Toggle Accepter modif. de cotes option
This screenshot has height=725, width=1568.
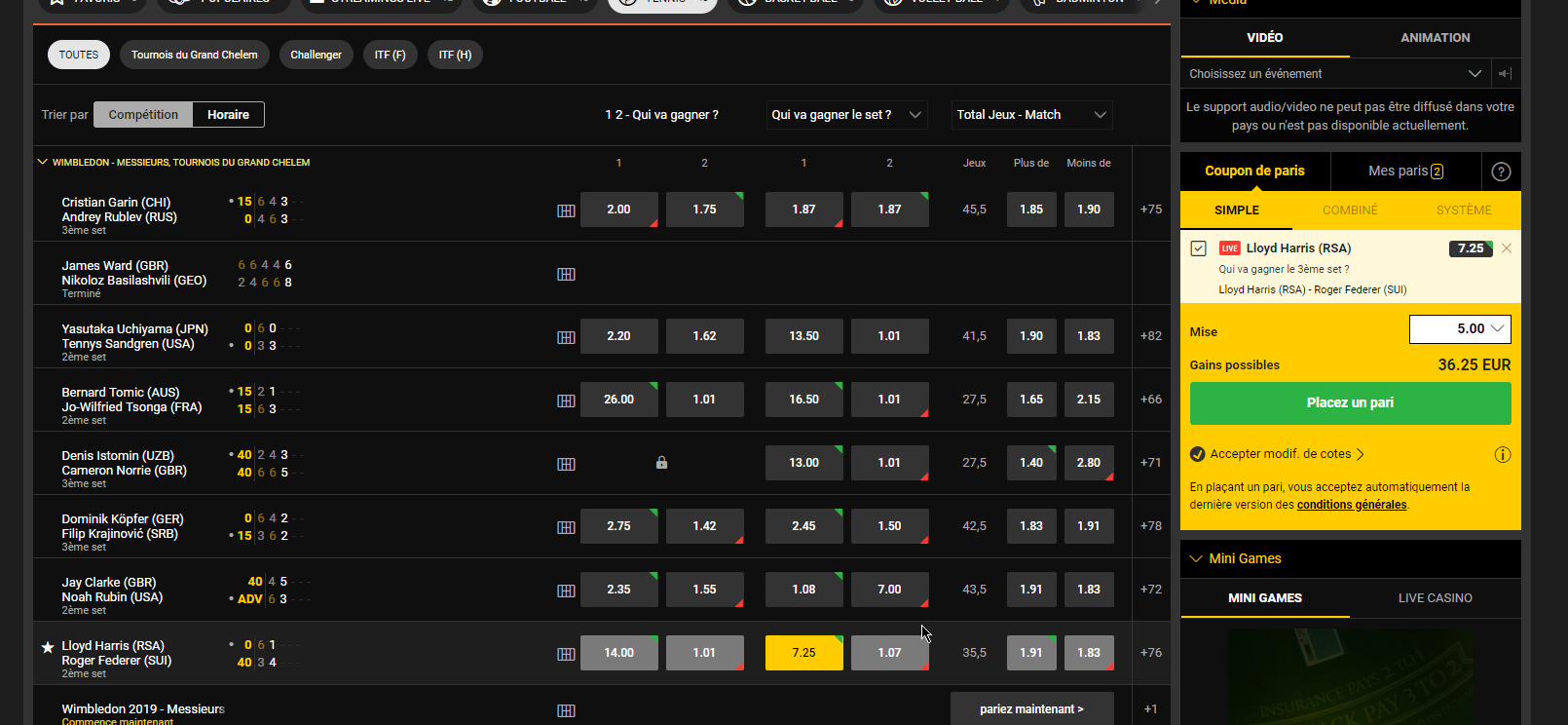click(1198, 454)
